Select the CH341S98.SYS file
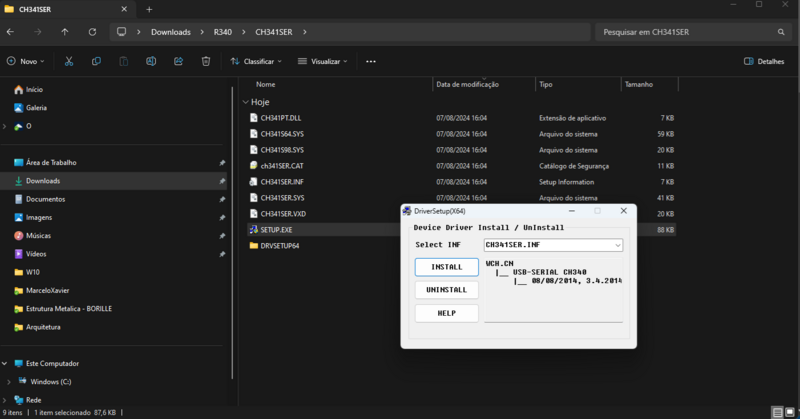The height and width of the screenshot is (419, 800). tap(282, 150)
